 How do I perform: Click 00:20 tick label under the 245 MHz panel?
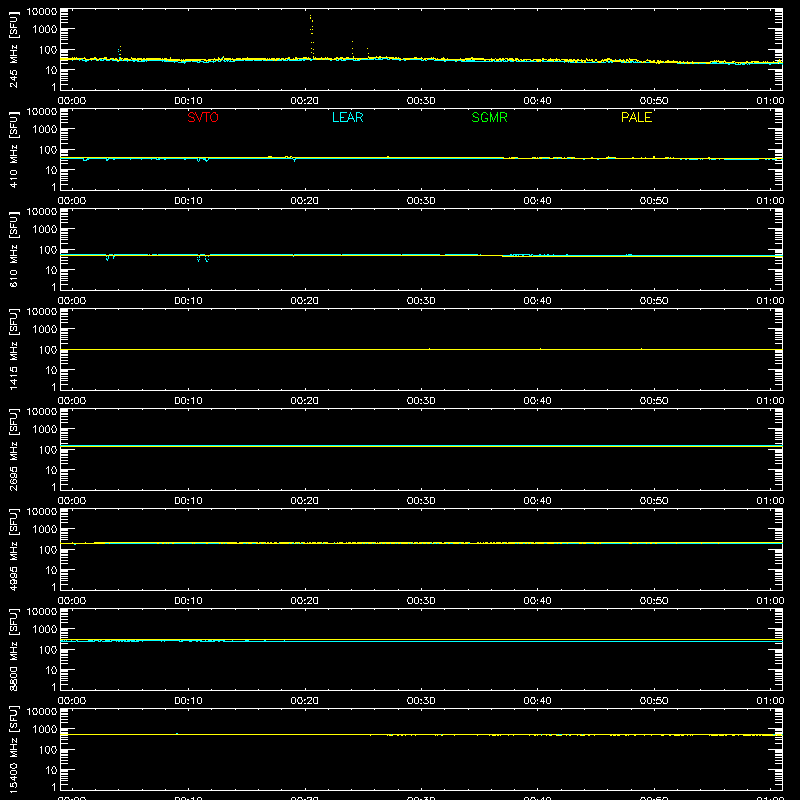click(305, 101)
